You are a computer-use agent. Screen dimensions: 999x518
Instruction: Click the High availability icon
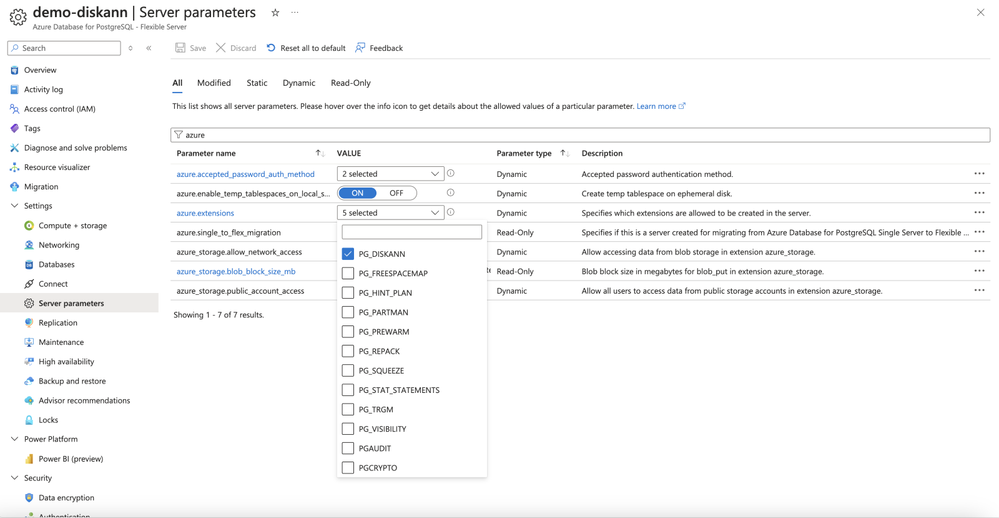click(29, 362)
